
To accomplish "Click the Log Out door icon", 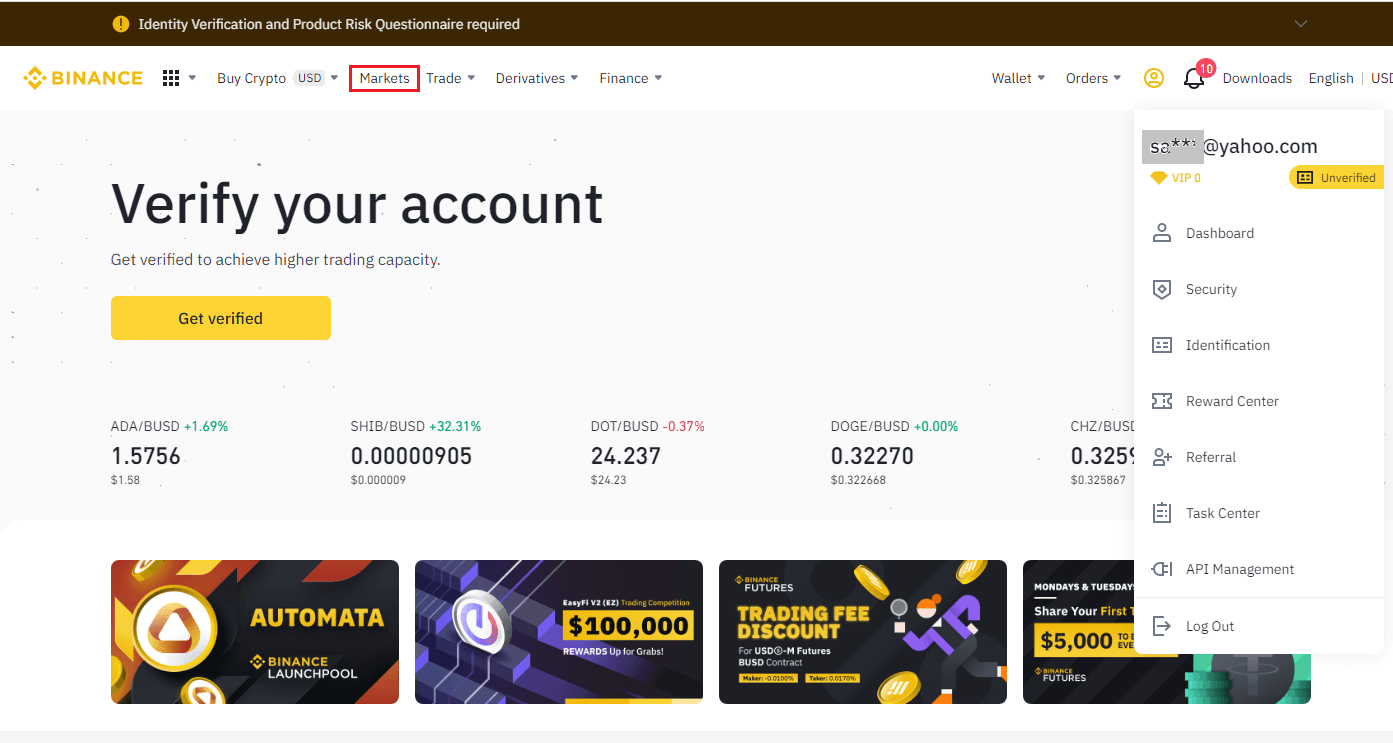I will pyautogui.click(x=1162, y=626).
